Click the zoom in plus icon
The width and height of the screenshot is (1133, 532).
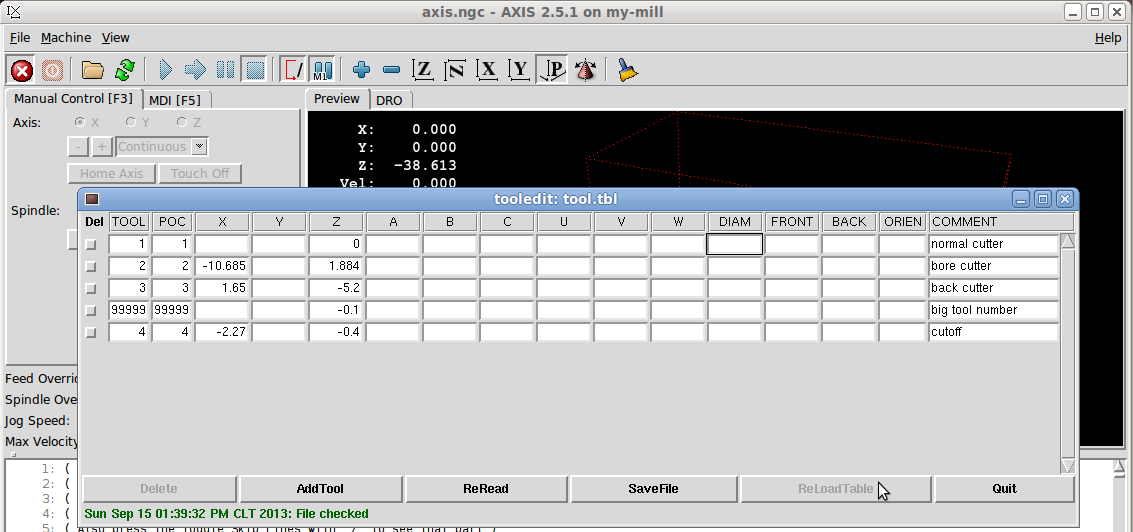pos(362,70)
